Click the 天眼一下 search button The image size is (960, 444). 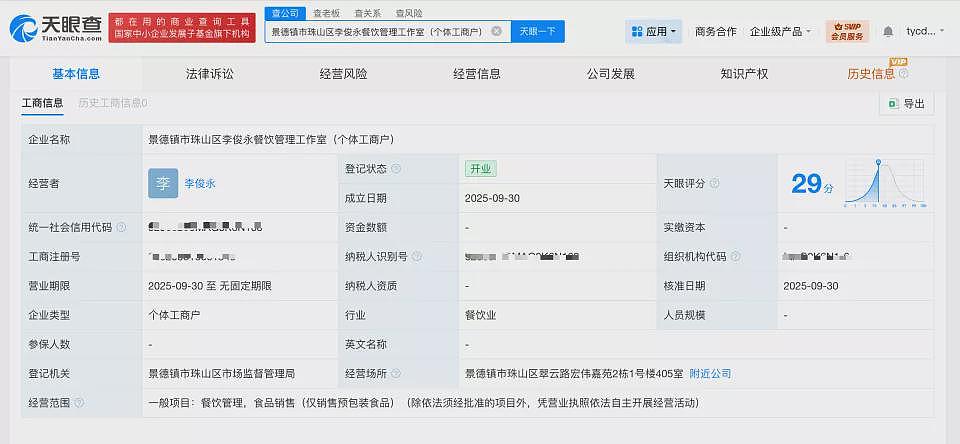[x=538, y=31]
